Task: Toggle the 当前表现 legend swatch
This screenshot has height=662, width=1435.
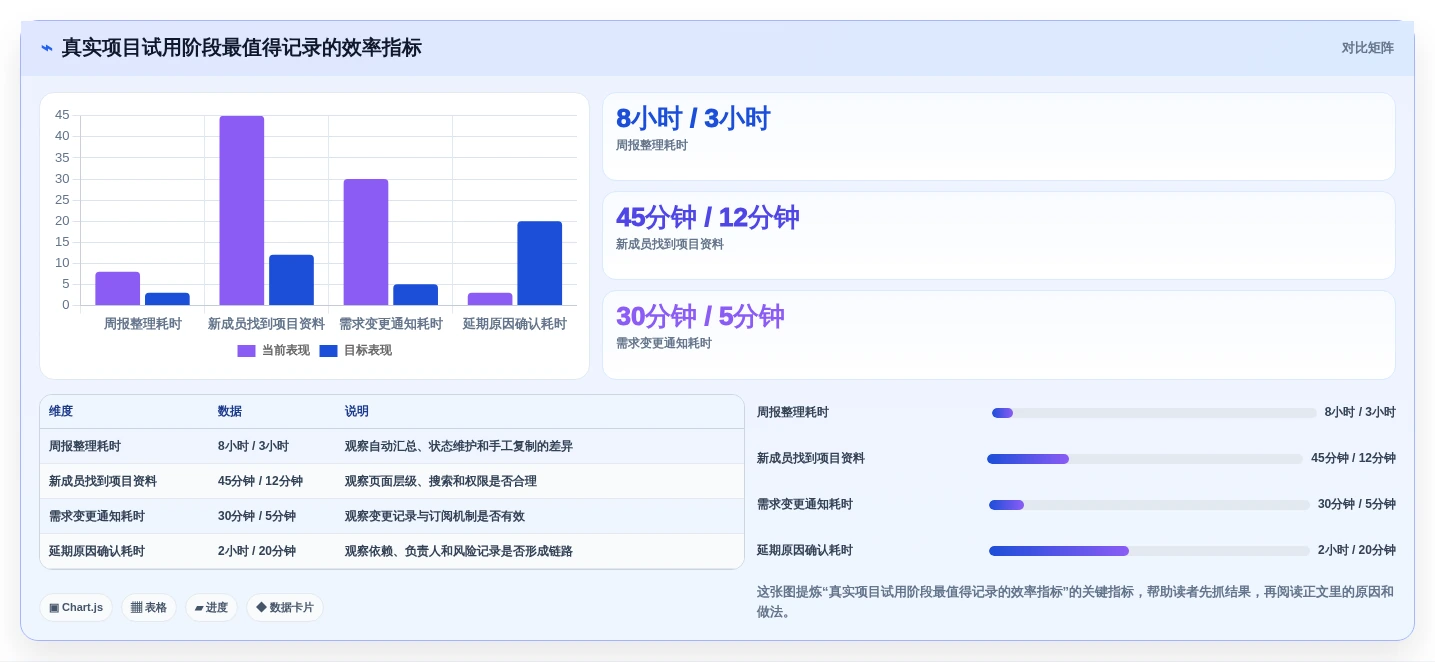Action: point(246,351)
